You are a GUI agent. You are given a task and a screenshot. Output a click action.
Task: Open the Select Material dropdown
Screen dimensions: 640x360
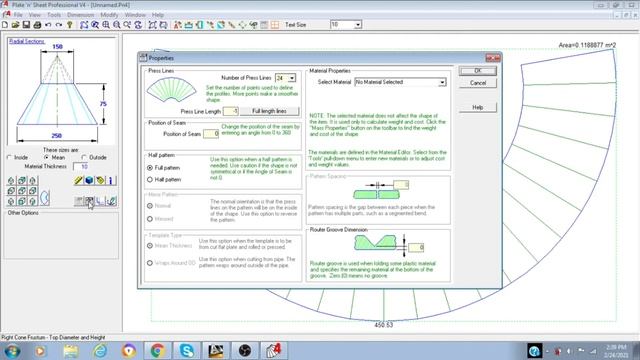442,82
